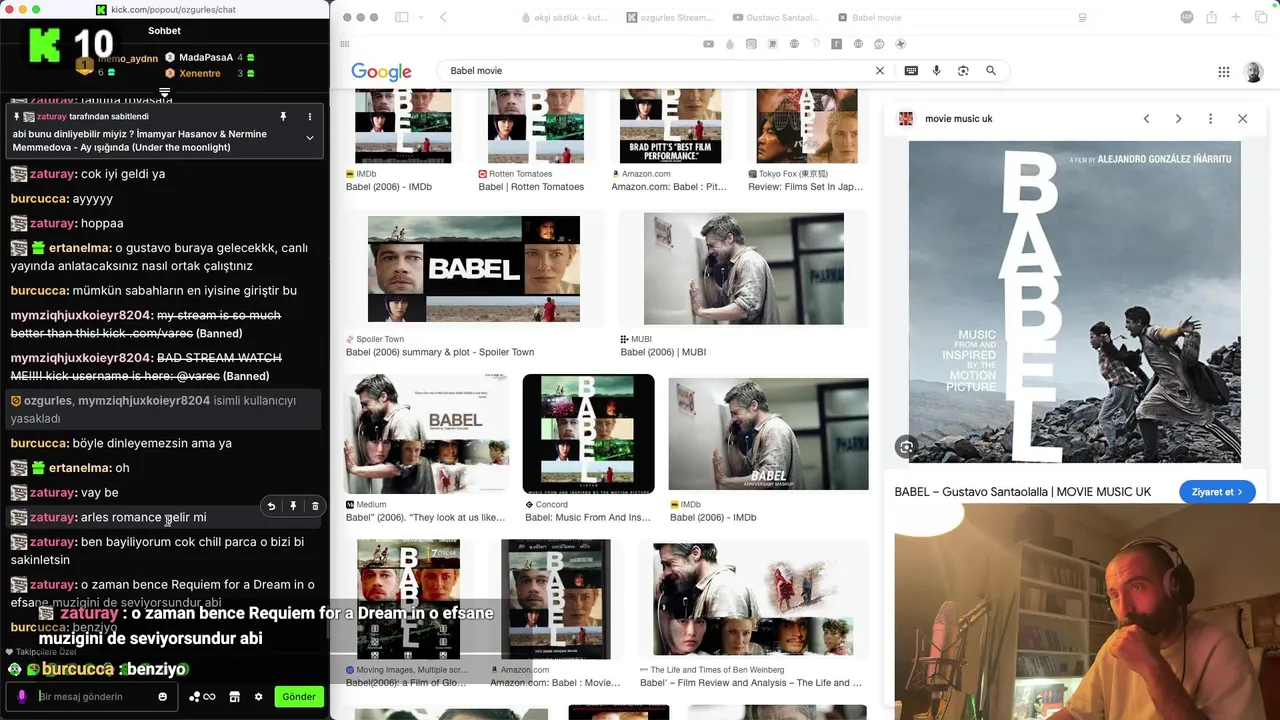Open the Instagram favorite in the bookmarks bar
This screenshot has height=720, width=1280.
click(x=751, y=44)
